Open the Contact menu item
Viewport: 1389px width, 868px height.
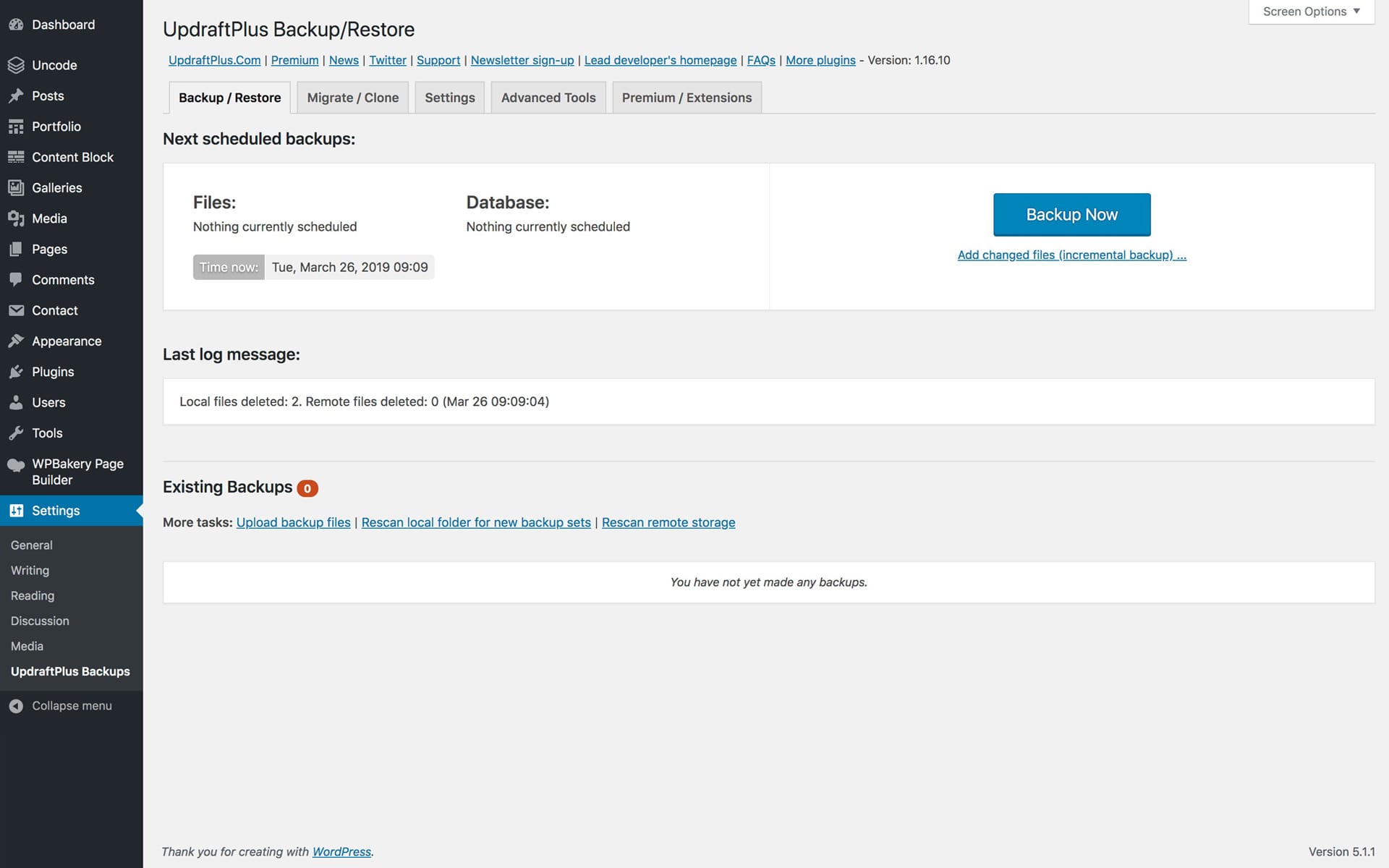(x=72, y=310)
